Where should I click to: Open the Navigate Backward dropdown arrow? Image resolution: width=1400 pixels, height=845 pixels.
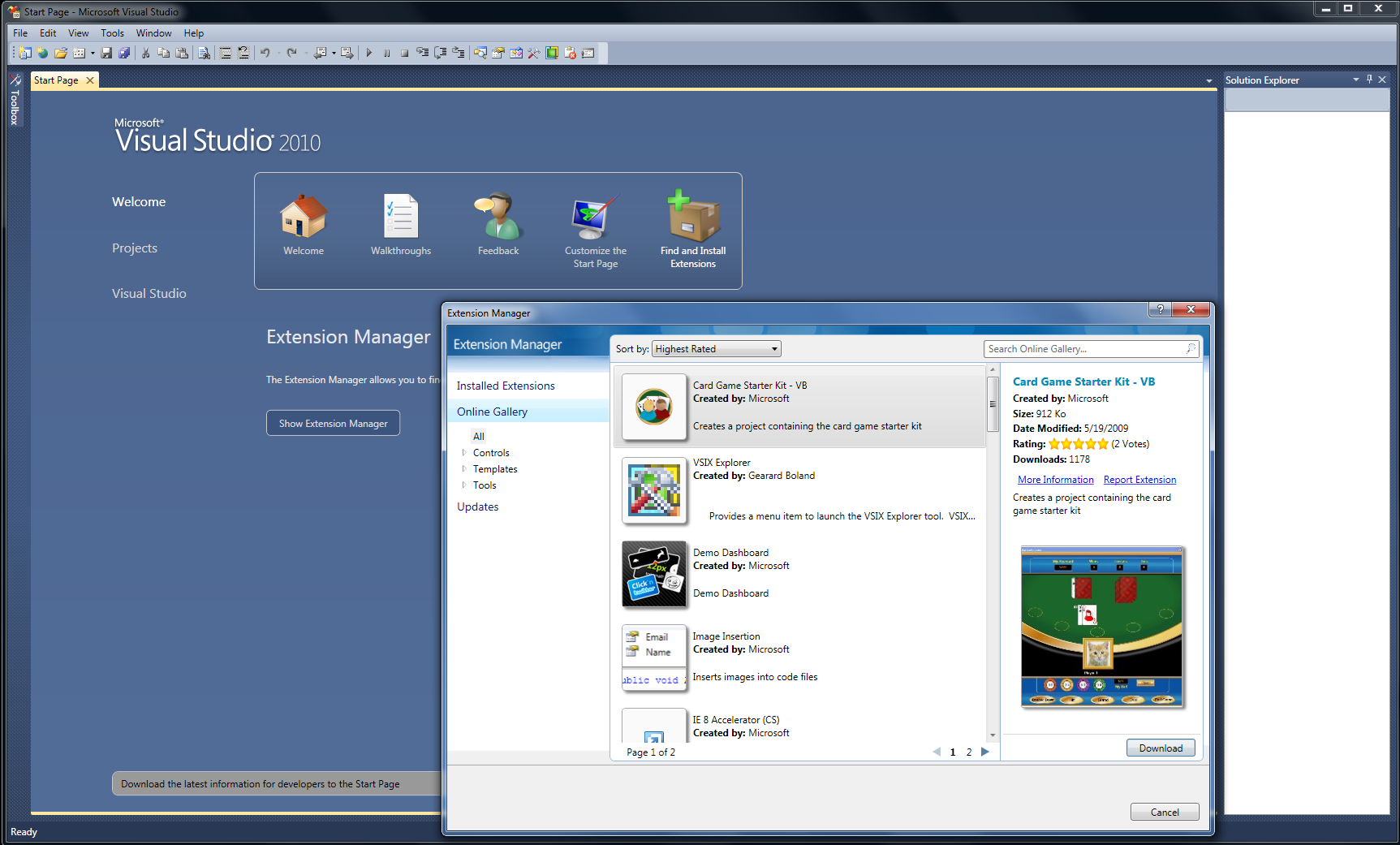tap(334, 53)
